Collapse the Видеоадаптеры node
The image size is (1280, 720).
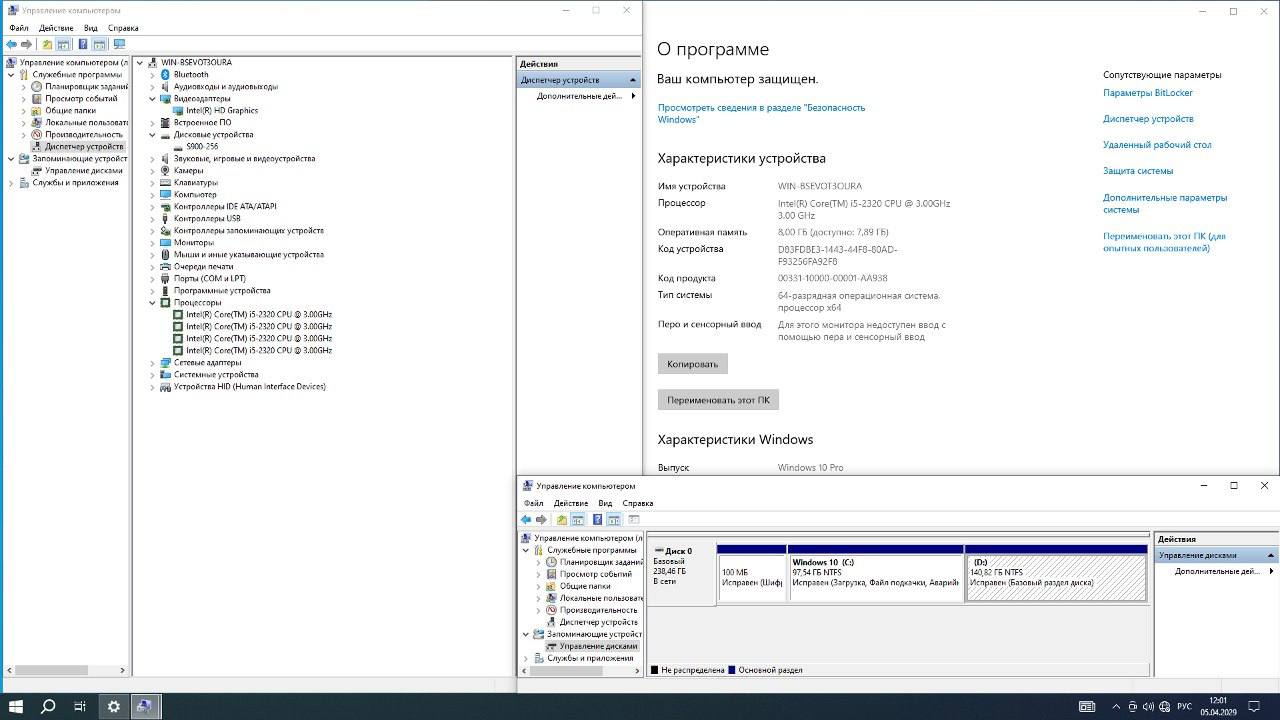[x=153, y=99]
